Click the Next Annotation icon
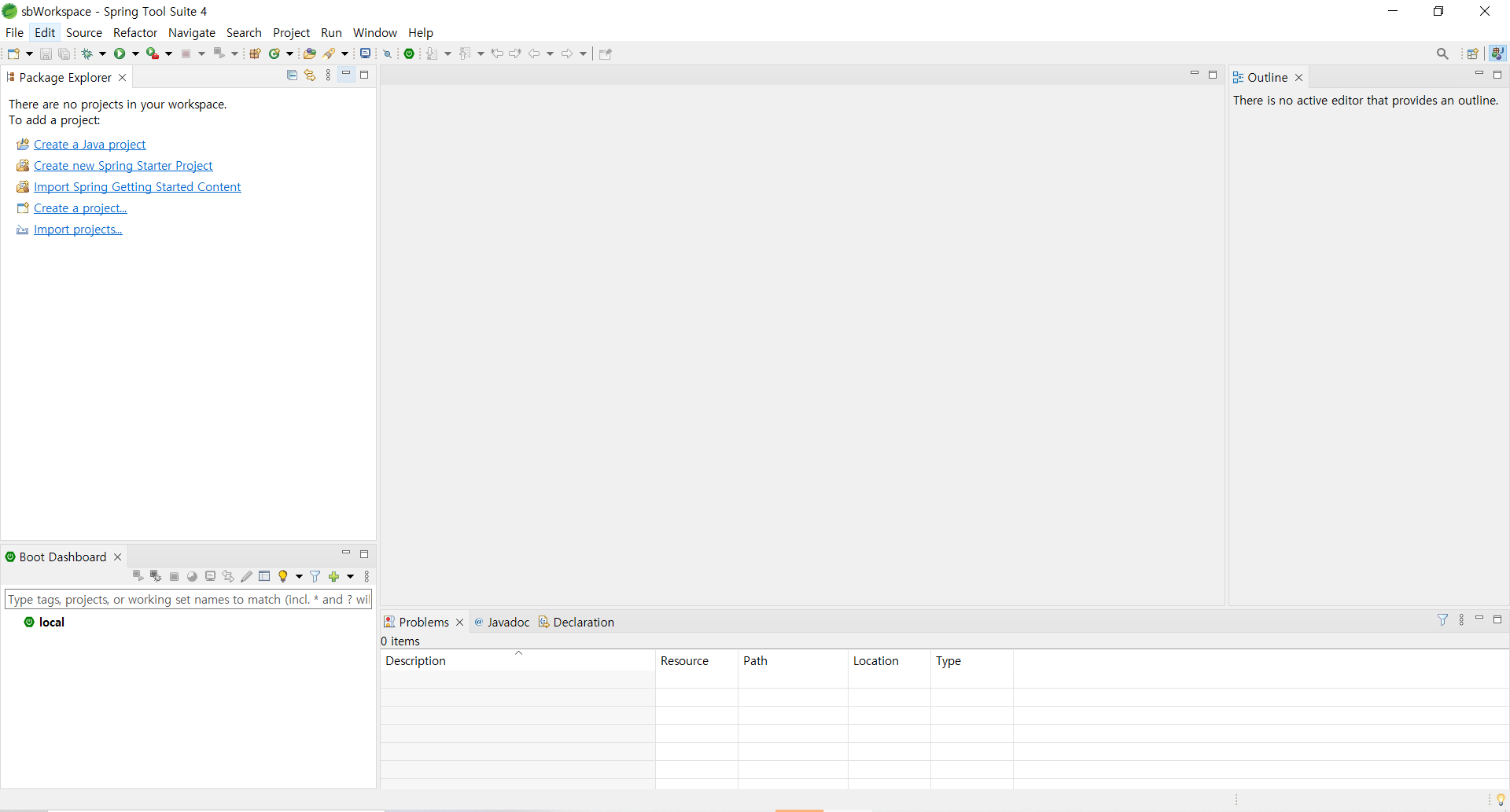The width and height of the screenshot is (1510, 812). click(432, 53)
